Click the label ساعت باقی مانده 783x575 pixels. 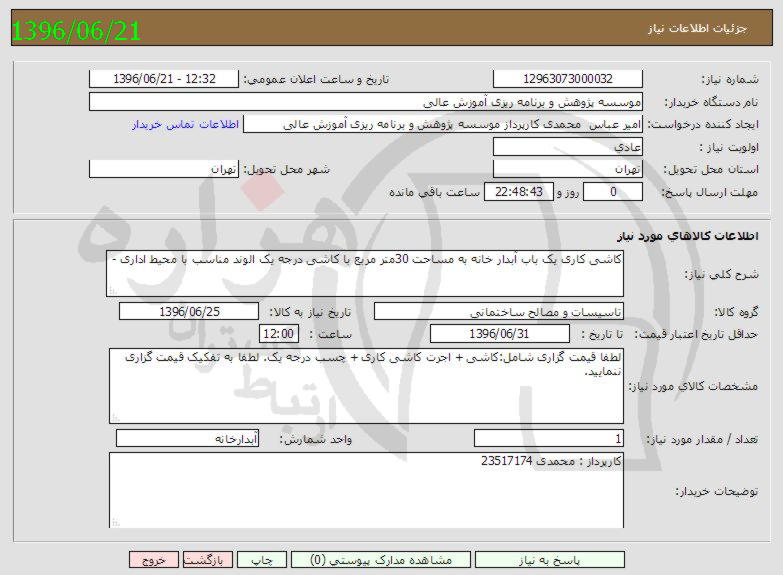(434, 192)
